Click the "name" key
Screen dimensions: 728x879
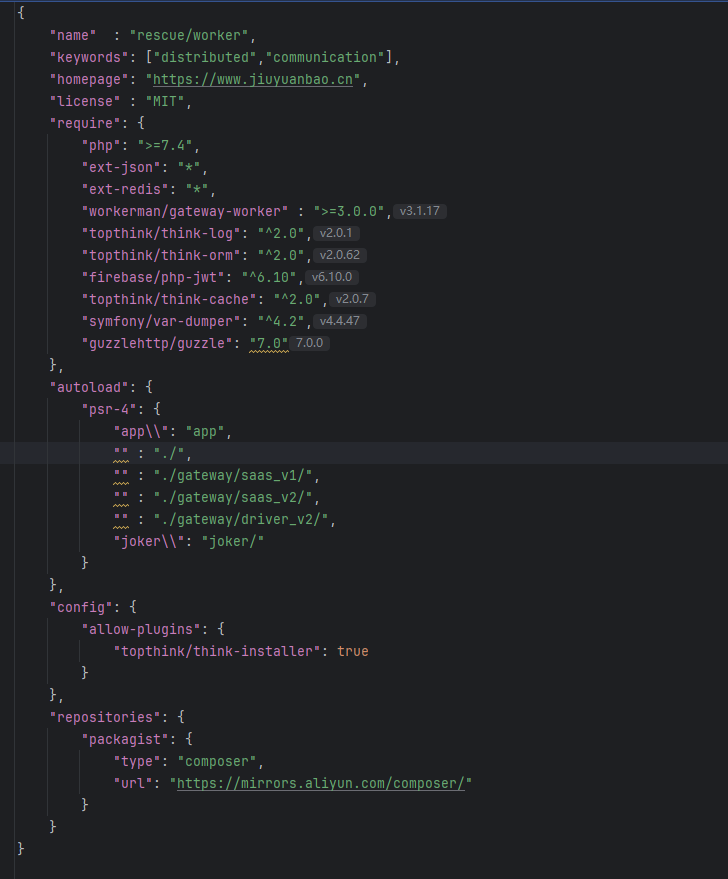(x=73, y=35)
